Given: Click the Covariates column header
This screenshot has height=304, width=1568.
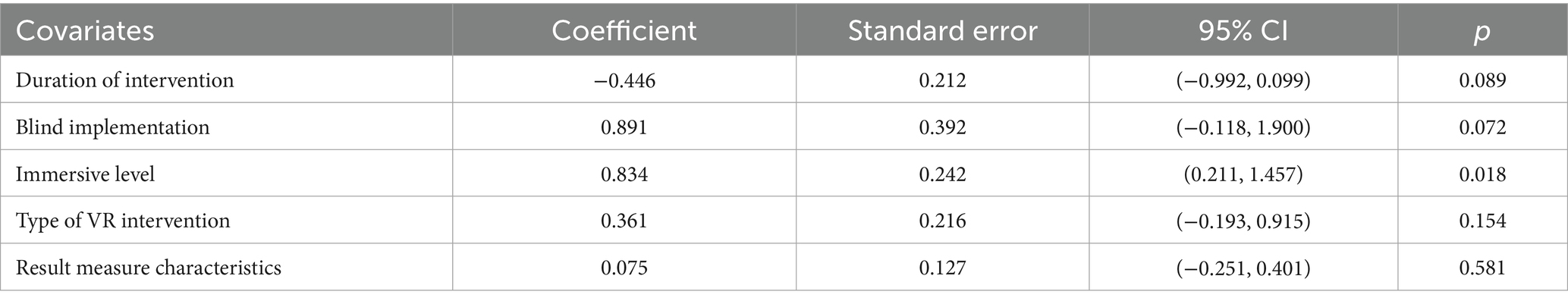Looking at the screenshot, I should pyautogui.click(x=85, y=31).
